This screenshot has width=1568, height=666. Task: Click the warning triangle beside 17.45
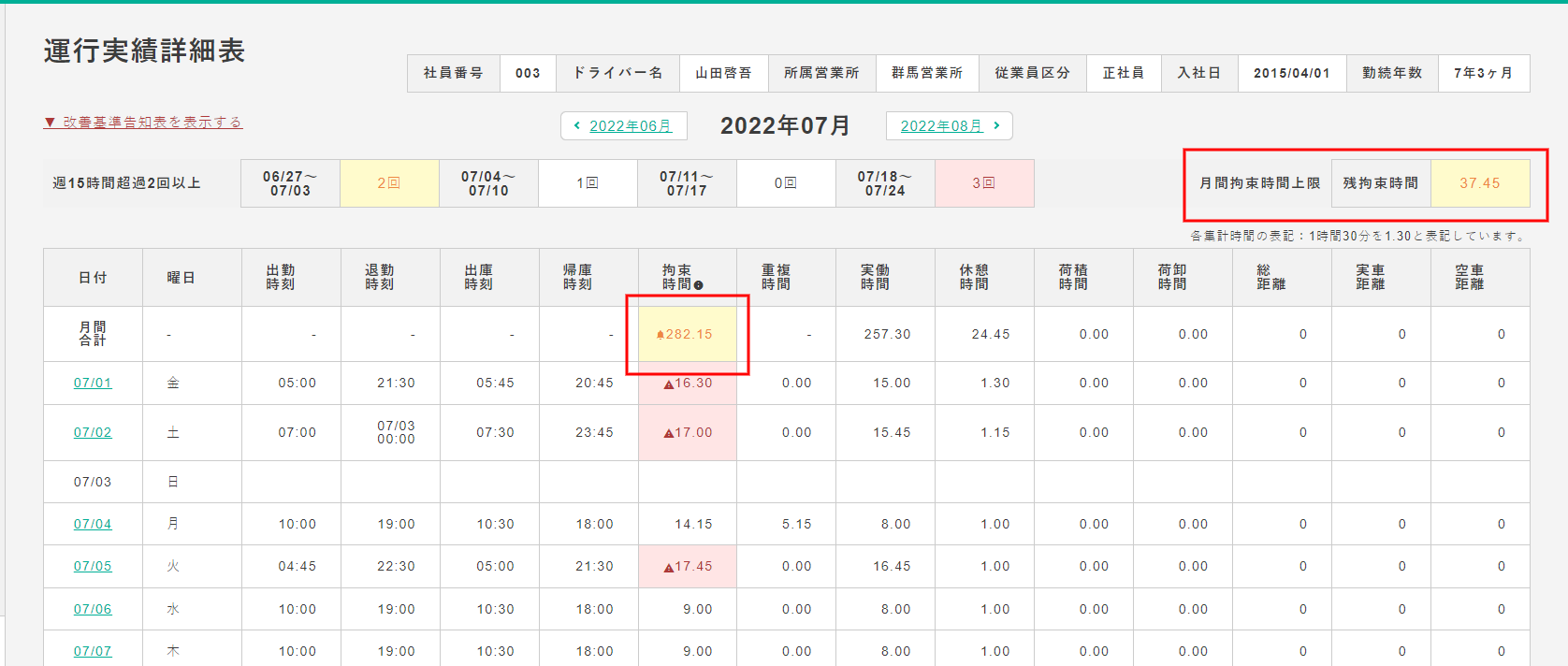point(668,568)
